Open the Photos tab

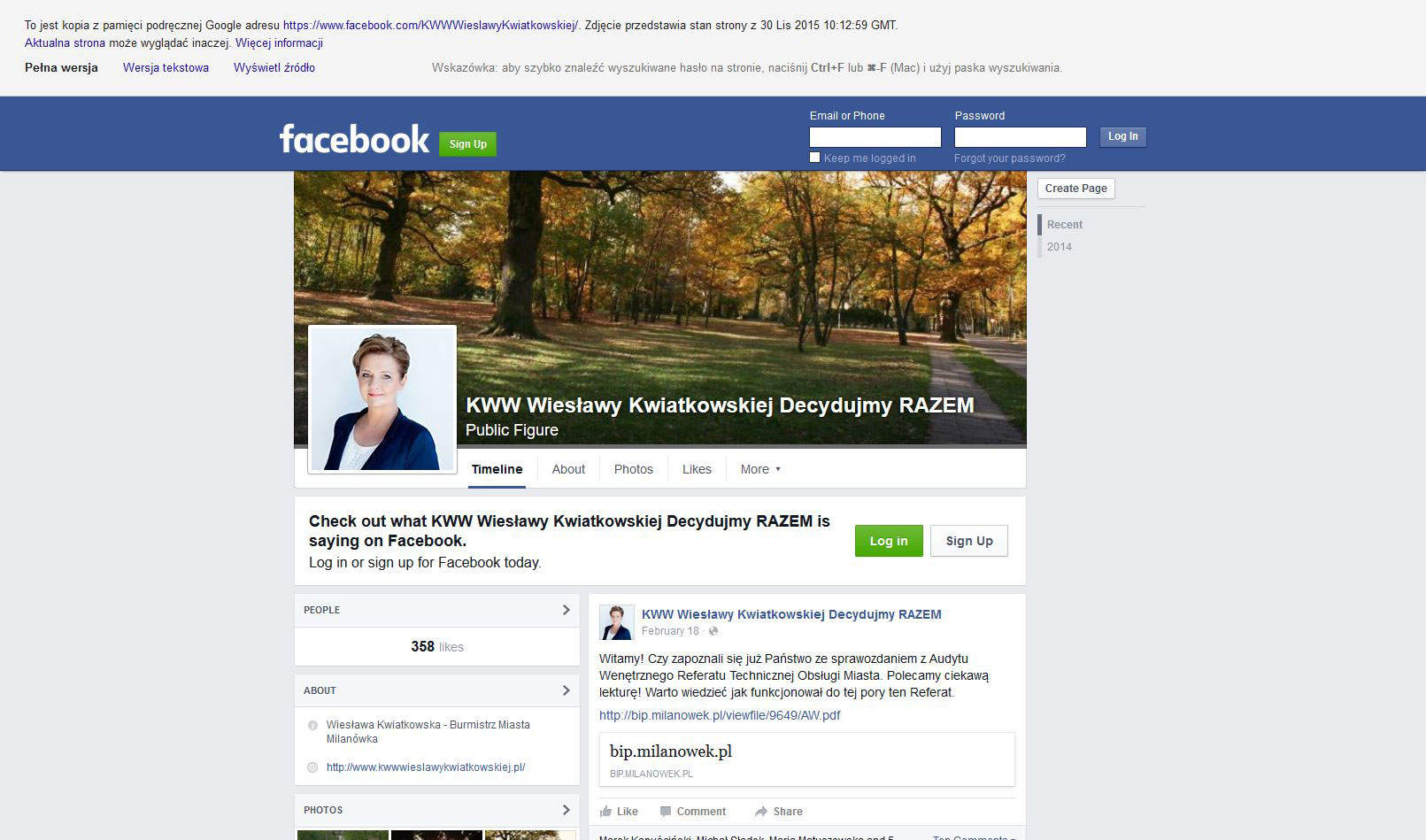point(634,469)
